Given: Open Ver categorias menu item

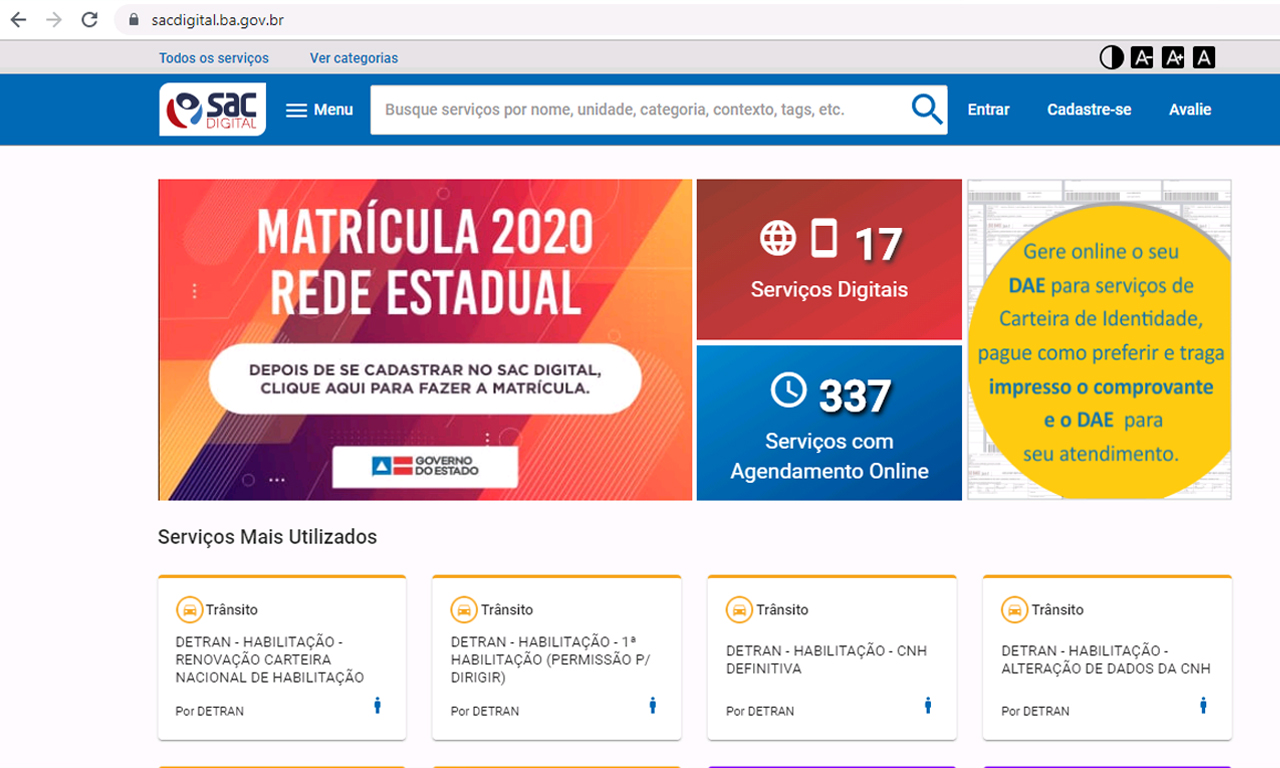Looking at the screenshot, I should point(354,58).
